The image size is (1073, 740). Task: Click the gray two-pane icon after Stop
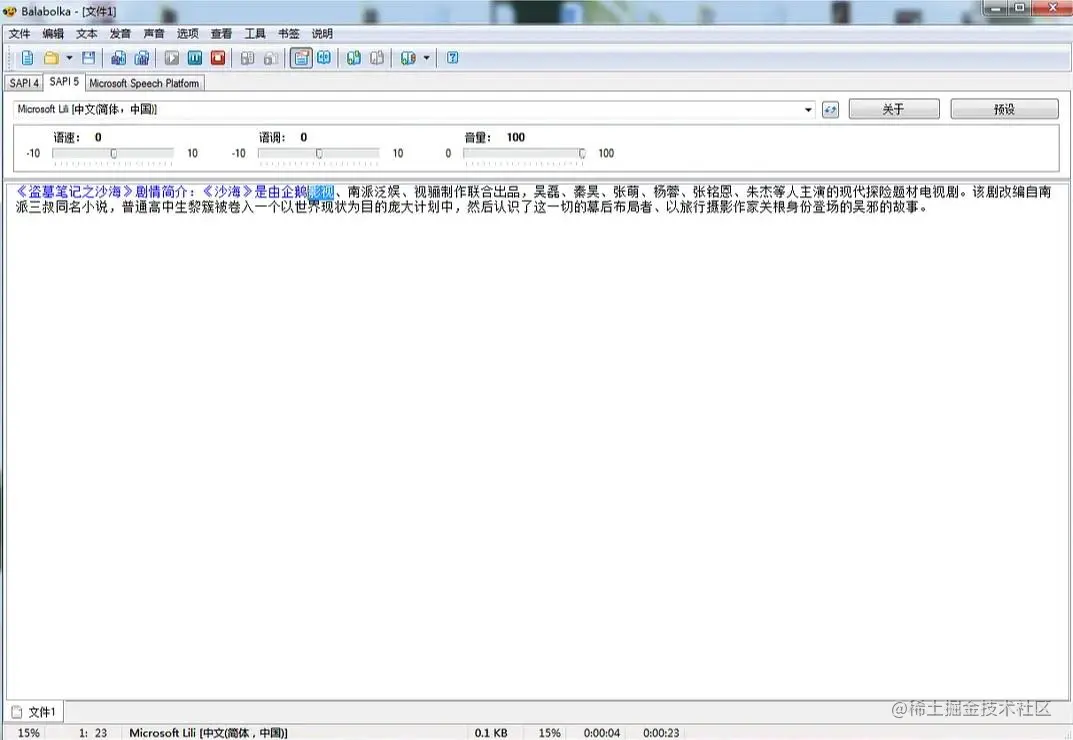point(248,58)
